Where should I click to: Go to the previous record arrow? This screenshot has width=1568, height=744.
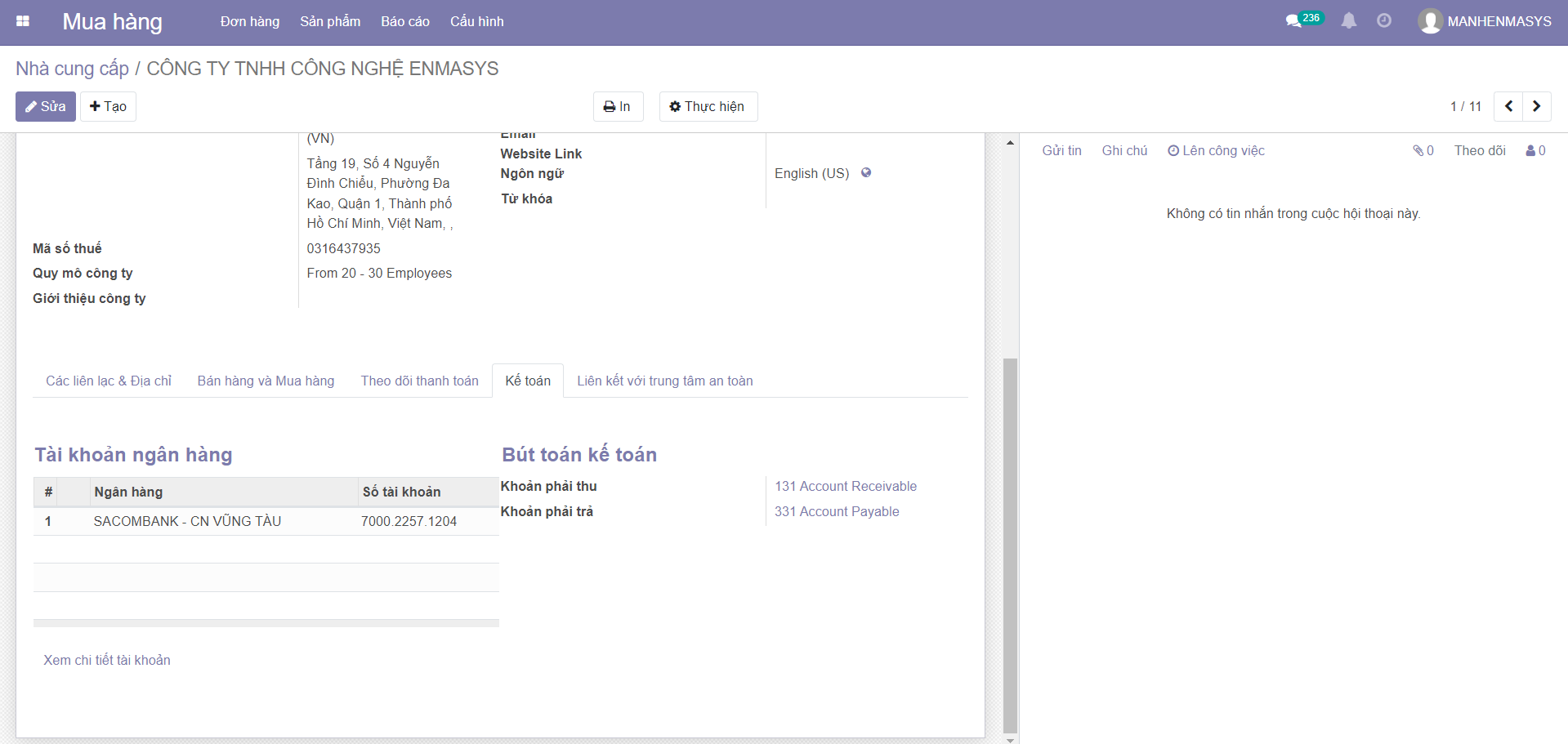coord(1508,106)
